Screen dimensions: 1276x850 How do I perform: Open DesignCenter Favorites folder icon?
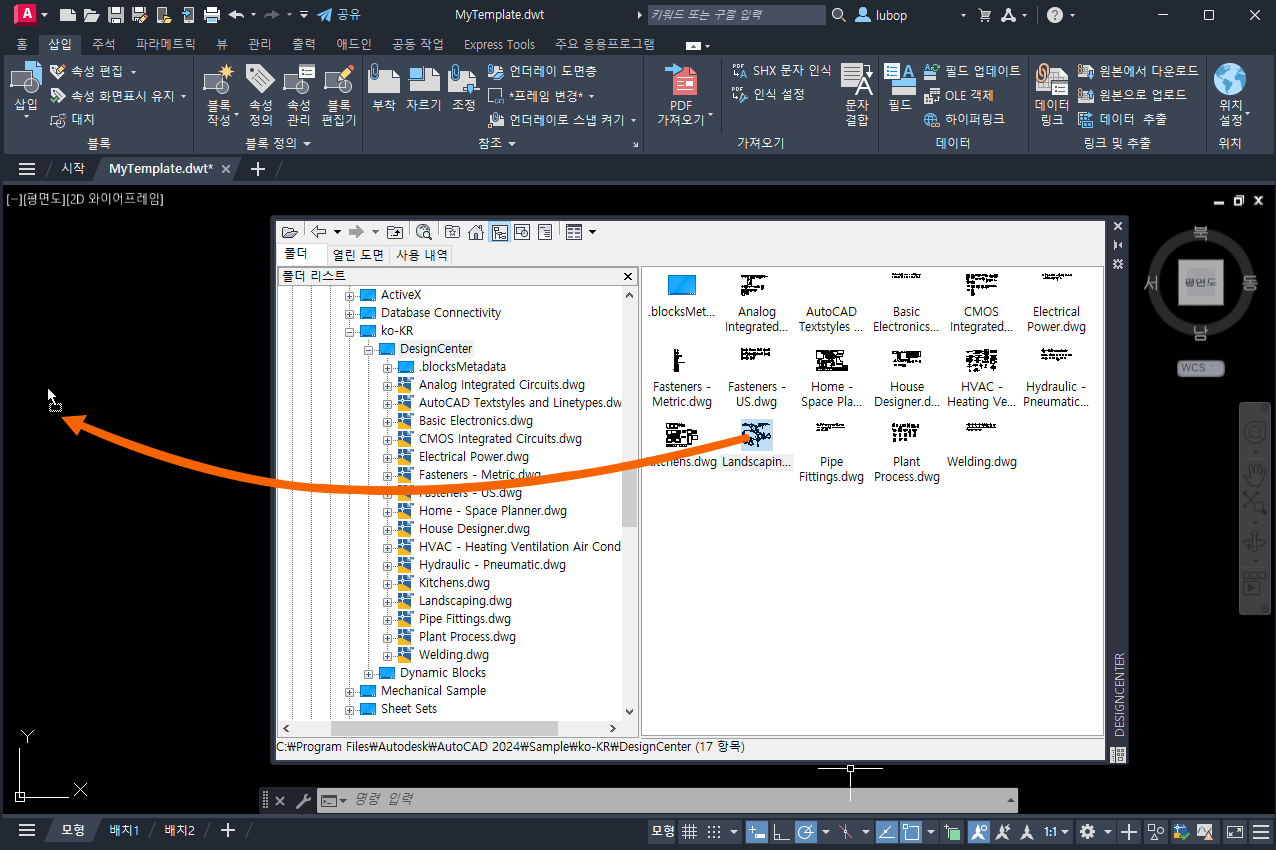[453, 231]
